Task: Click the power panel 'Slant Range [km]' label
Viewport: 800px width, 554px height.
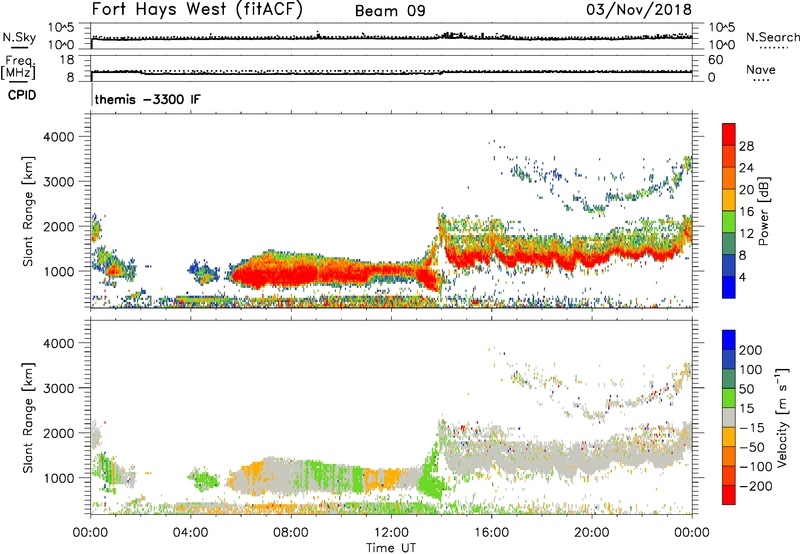Action: (x=28, y=211)
